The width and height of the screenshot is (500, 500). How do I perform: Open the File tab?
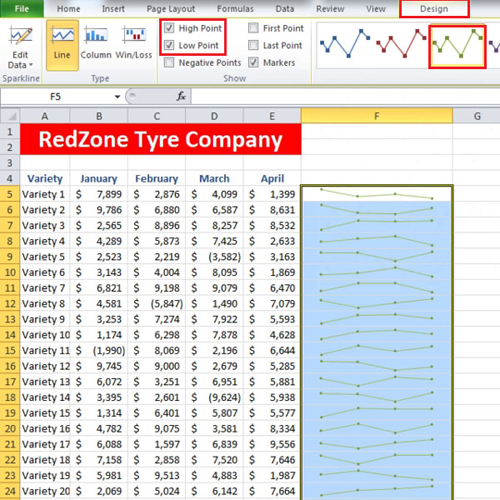pyautogui.click(x=22, y=9)
